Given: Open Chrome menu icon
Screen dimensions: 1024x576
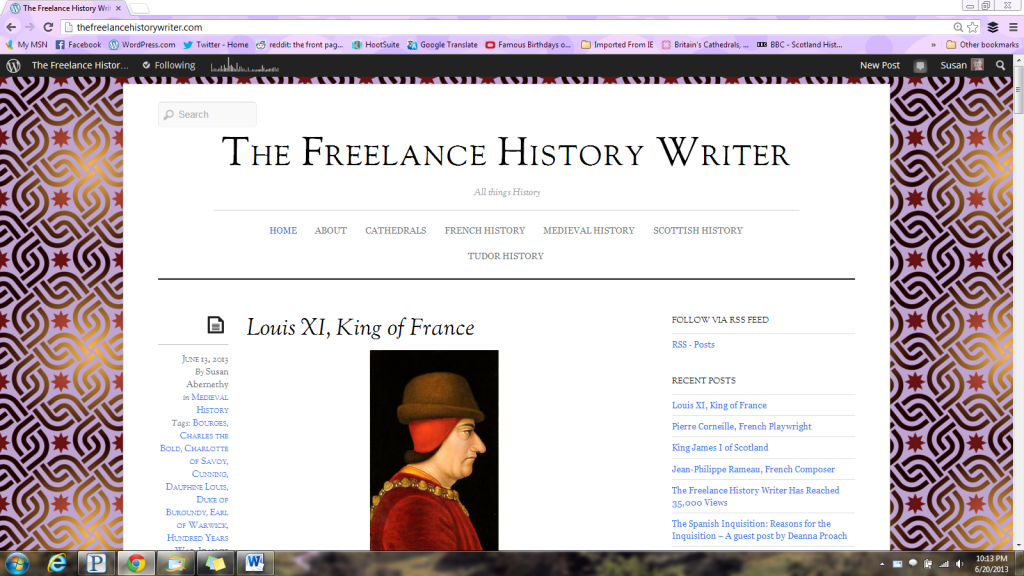Looking at the screenshot, I should point(1013,27).
